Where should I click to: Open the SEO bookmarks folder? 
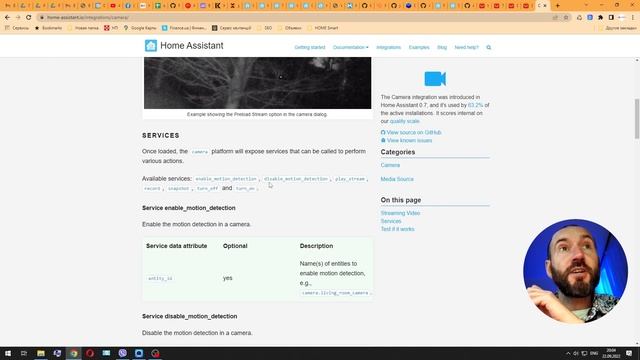click(264, 28)
